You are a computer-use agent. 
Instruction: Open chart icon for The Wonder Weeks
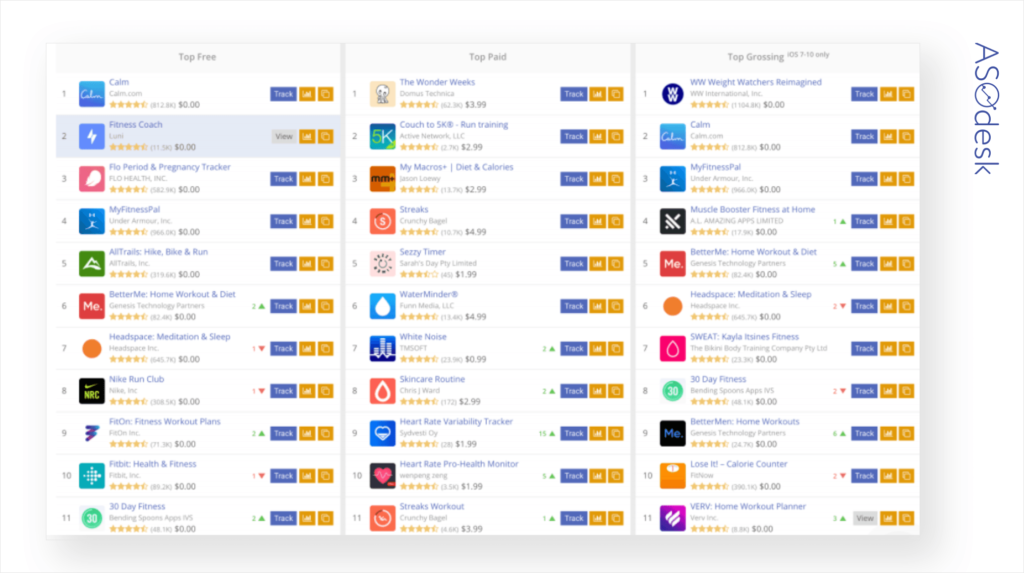point(598,94)
